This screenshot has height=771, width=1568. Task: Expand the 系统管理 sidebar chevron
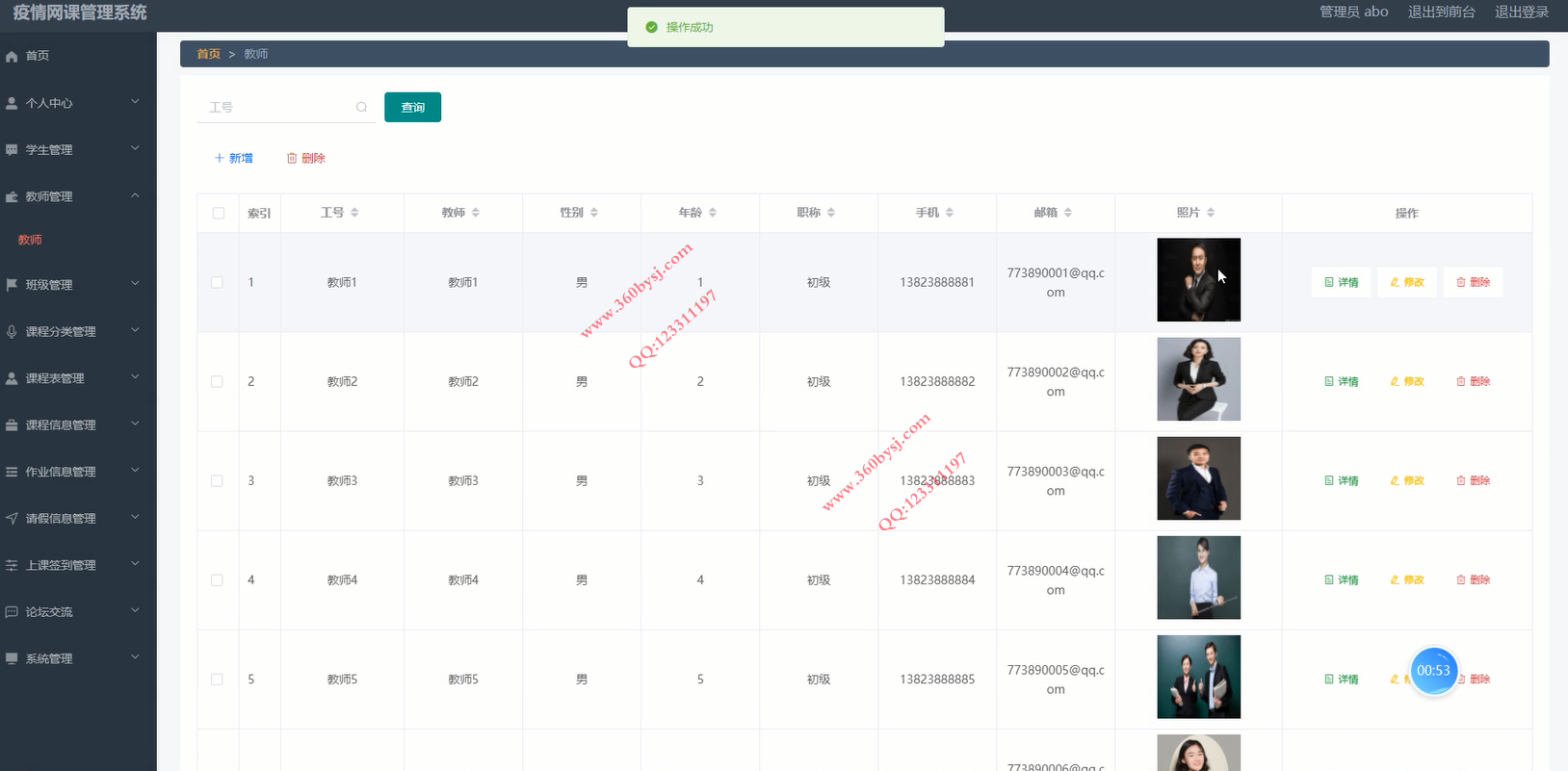click(135, 657)
